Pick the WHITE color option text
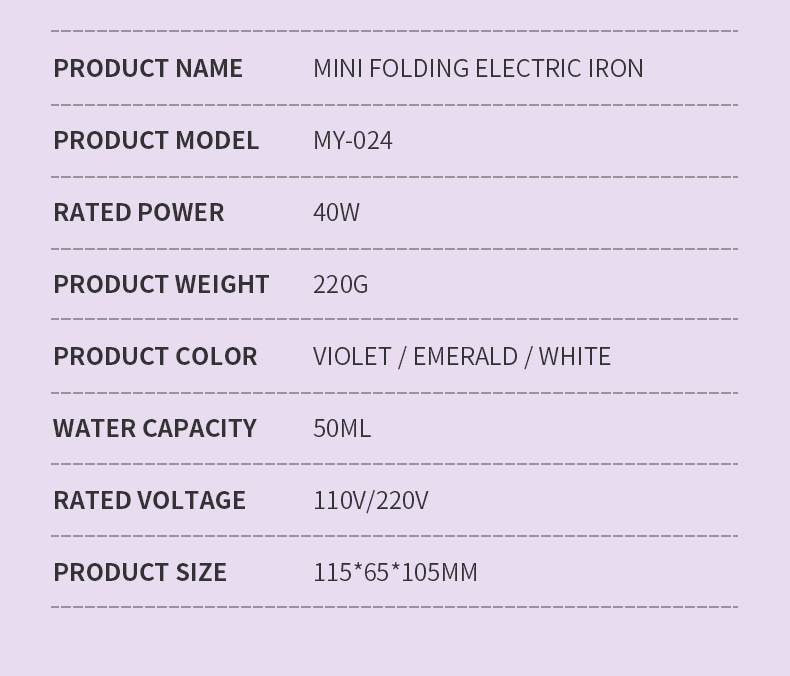The height and width of the screenshot is (676, 790). tap(575, 356)
